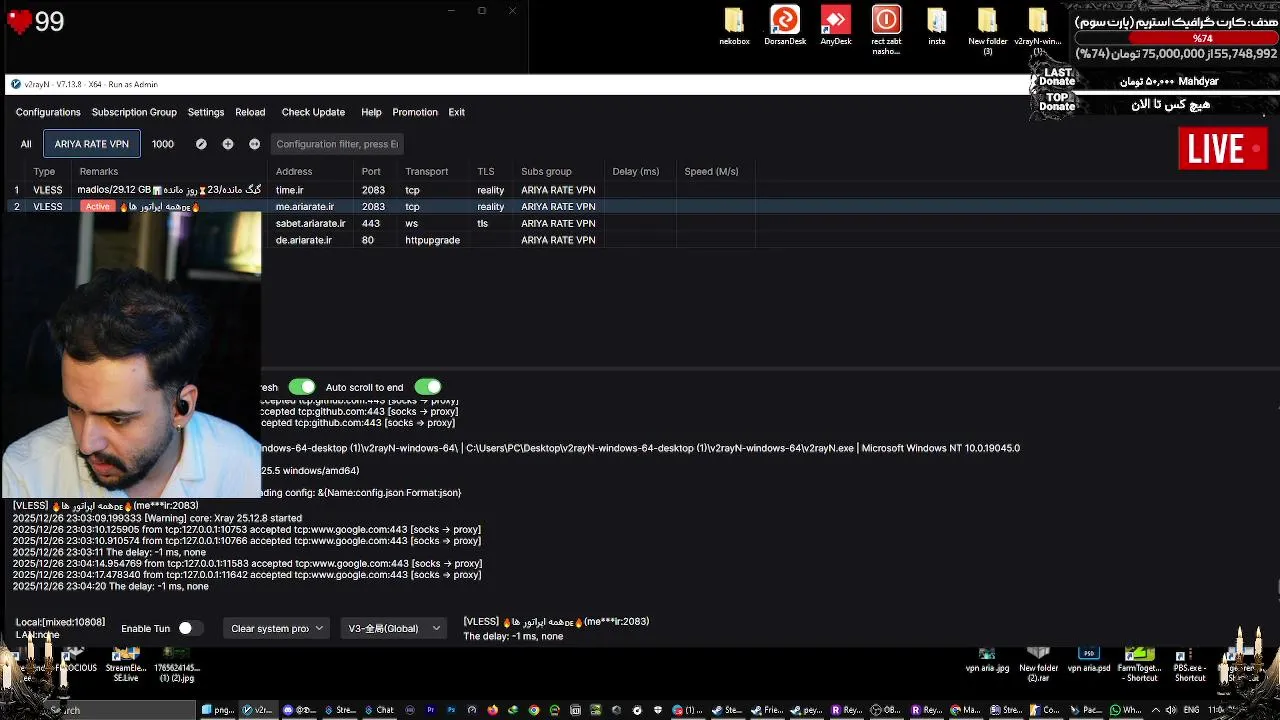Click v2rayN taskbar button

[258, 710]
